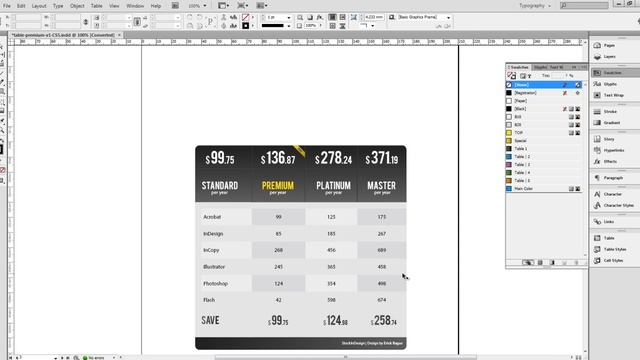Switch to the Glyphs tab in floating panel
Screen dimensions: 640x360
click(x=540, y=67)
